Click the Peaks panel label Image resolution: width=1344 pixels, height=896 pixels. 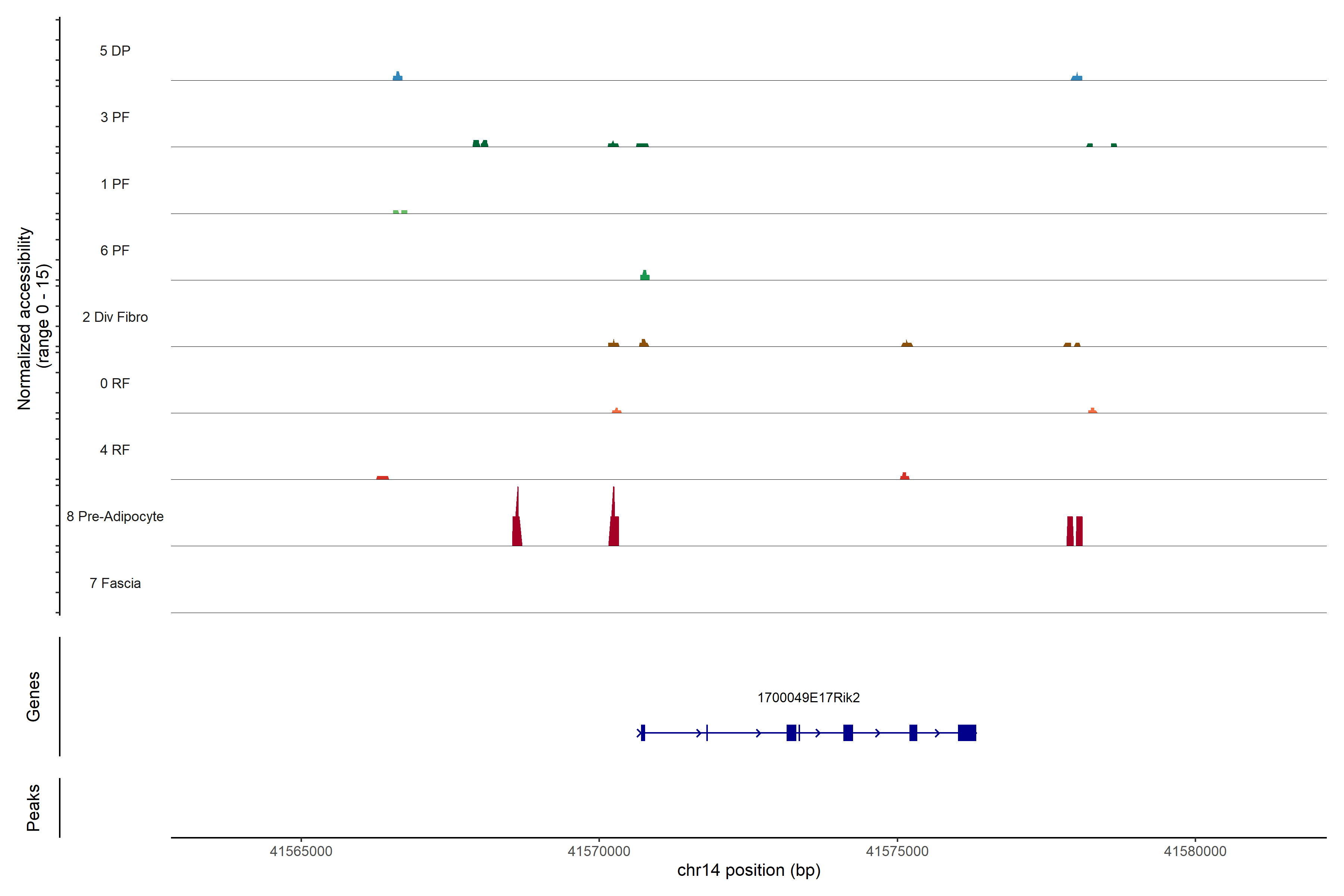pyautogui.click(x=33, y=808)
